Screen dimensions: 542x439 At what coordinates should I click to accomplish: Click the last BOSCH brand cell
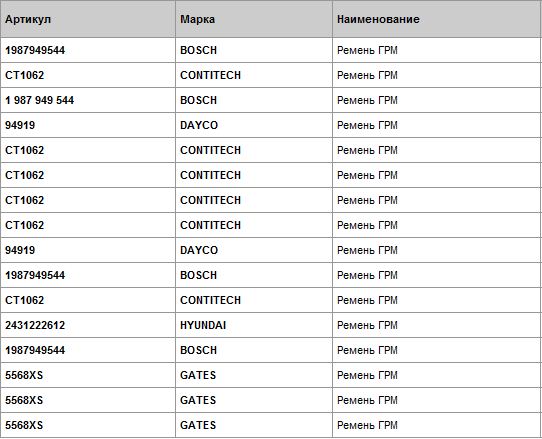coord(198,350)
